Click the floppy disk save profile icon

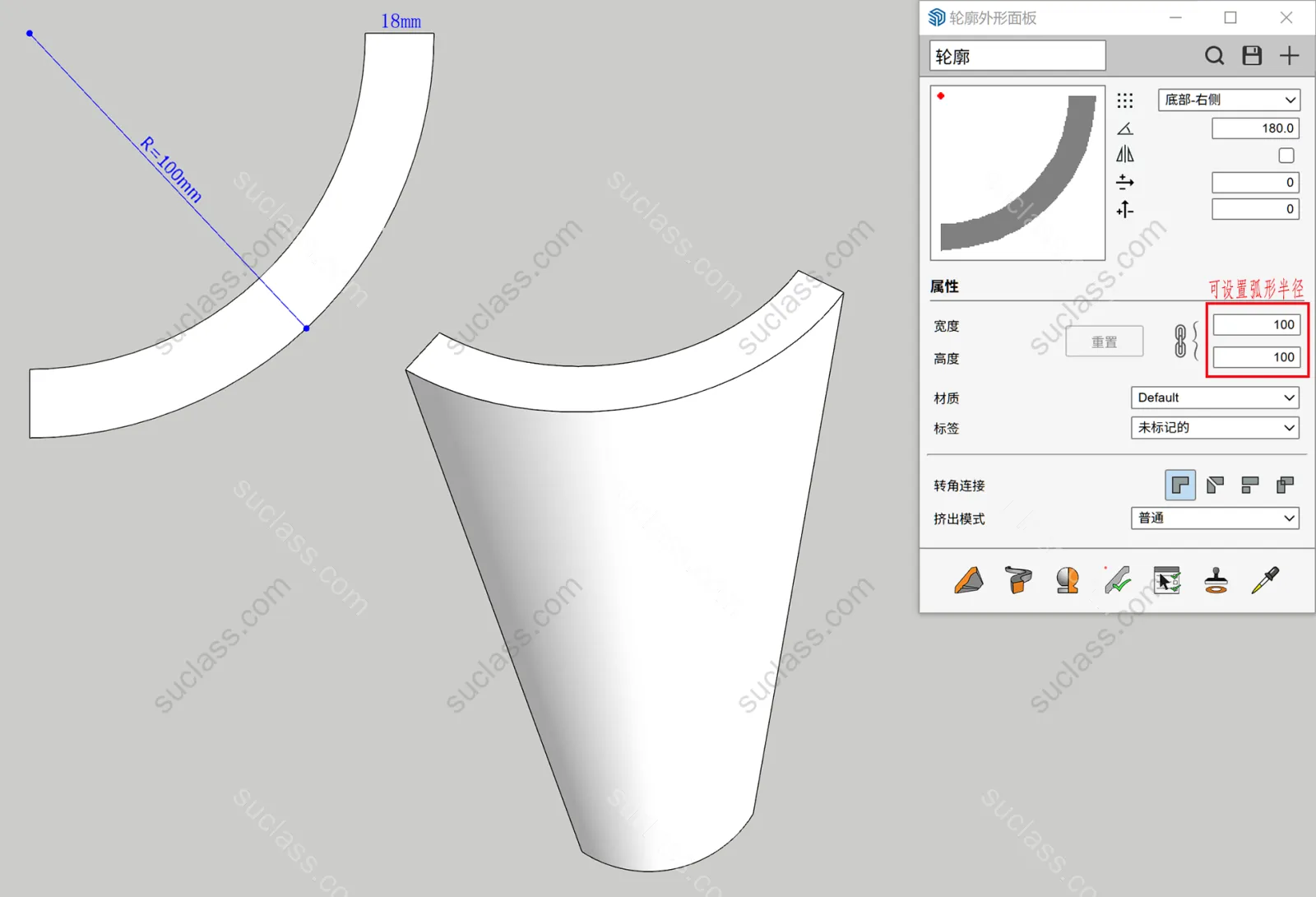click(x=1252, y=56)
